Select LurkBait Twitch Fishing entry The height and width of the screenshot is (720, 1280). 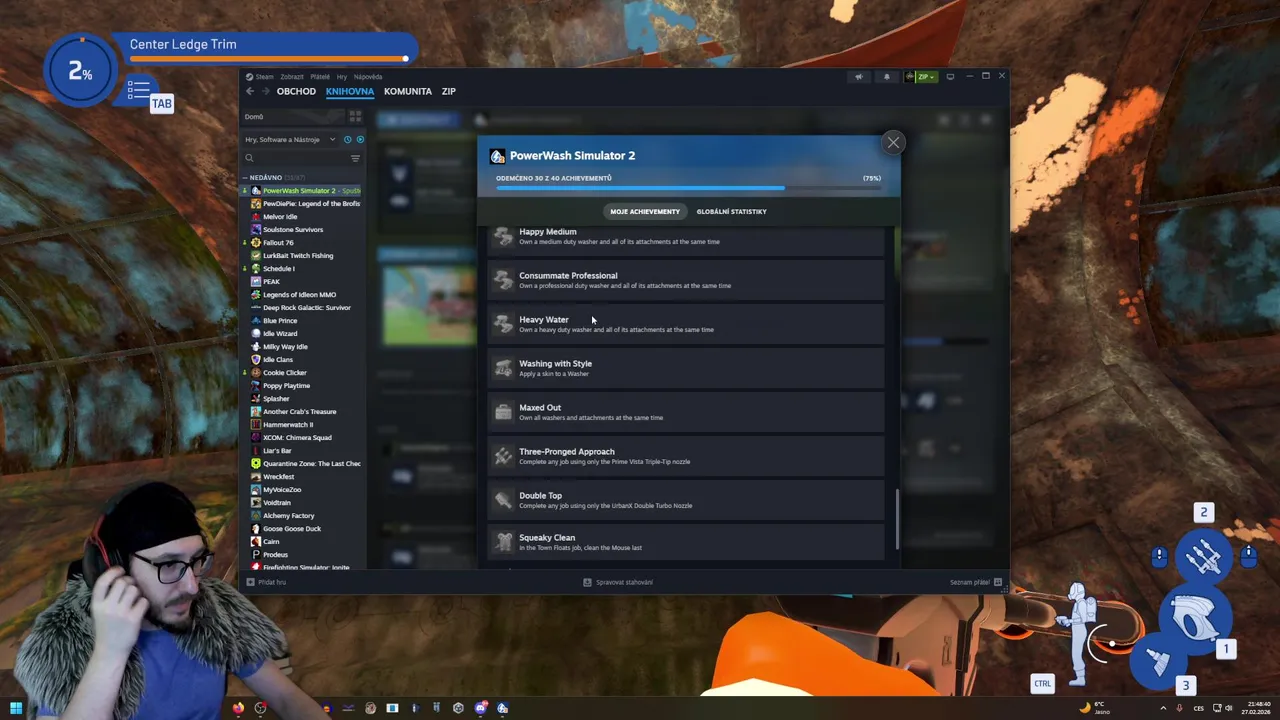[298, 255]
